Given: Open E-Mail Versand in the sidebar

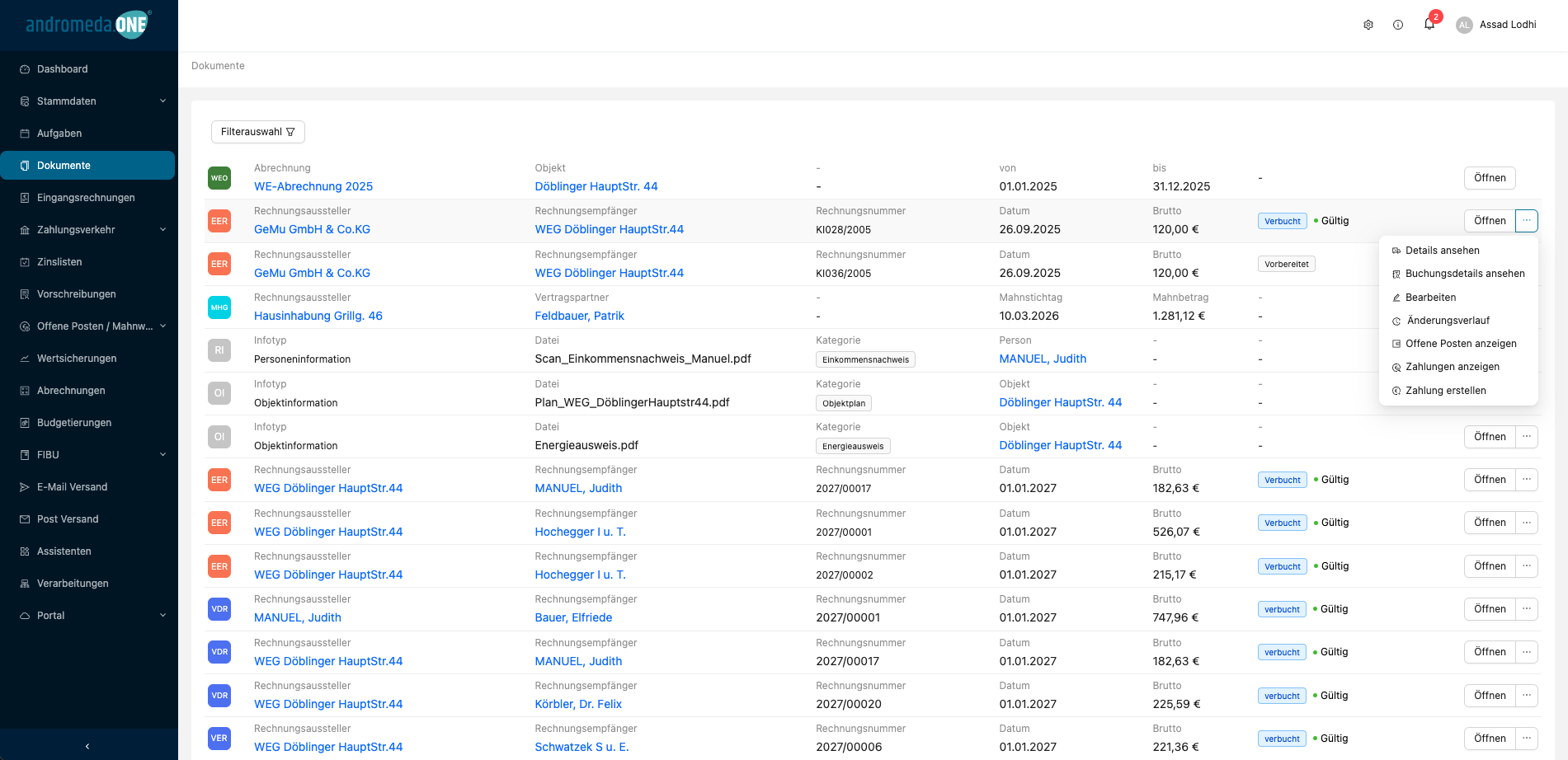Looking at the screenshot, I should coord(87,487).
